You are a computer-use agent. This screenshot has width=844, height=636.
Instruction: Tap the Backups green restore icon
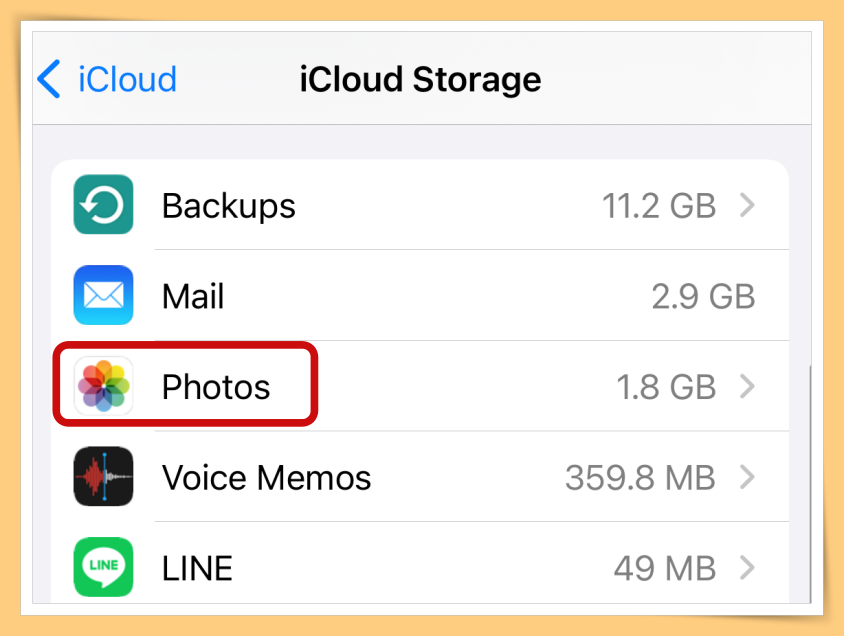[103, 204]
